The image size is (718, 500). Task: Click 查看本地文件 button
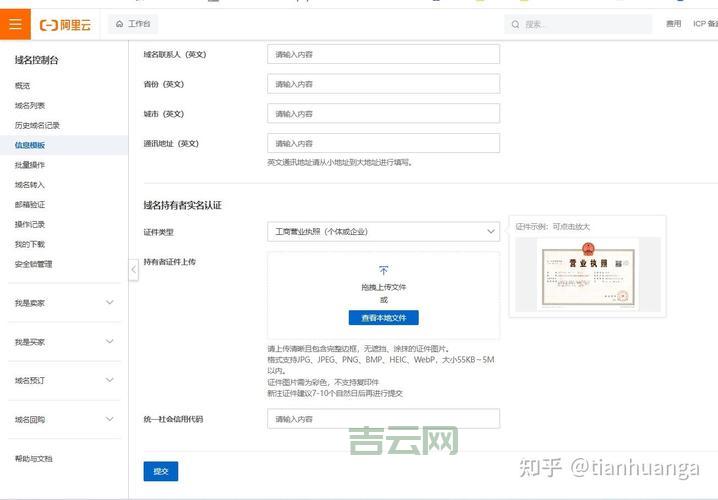coord(384,318)
